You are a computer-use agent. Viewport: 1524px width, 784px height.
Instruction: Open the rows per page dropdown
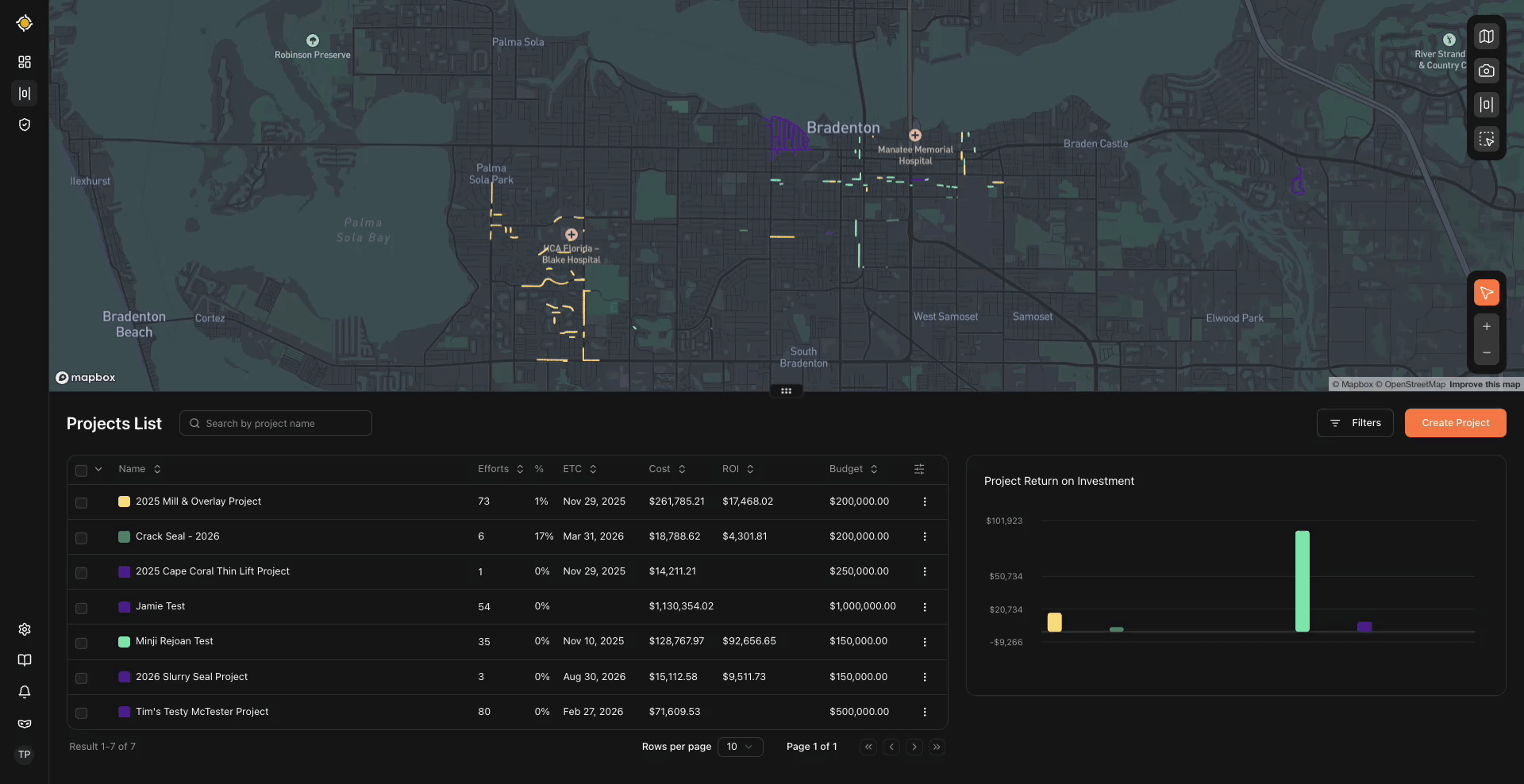click(740, 747)
